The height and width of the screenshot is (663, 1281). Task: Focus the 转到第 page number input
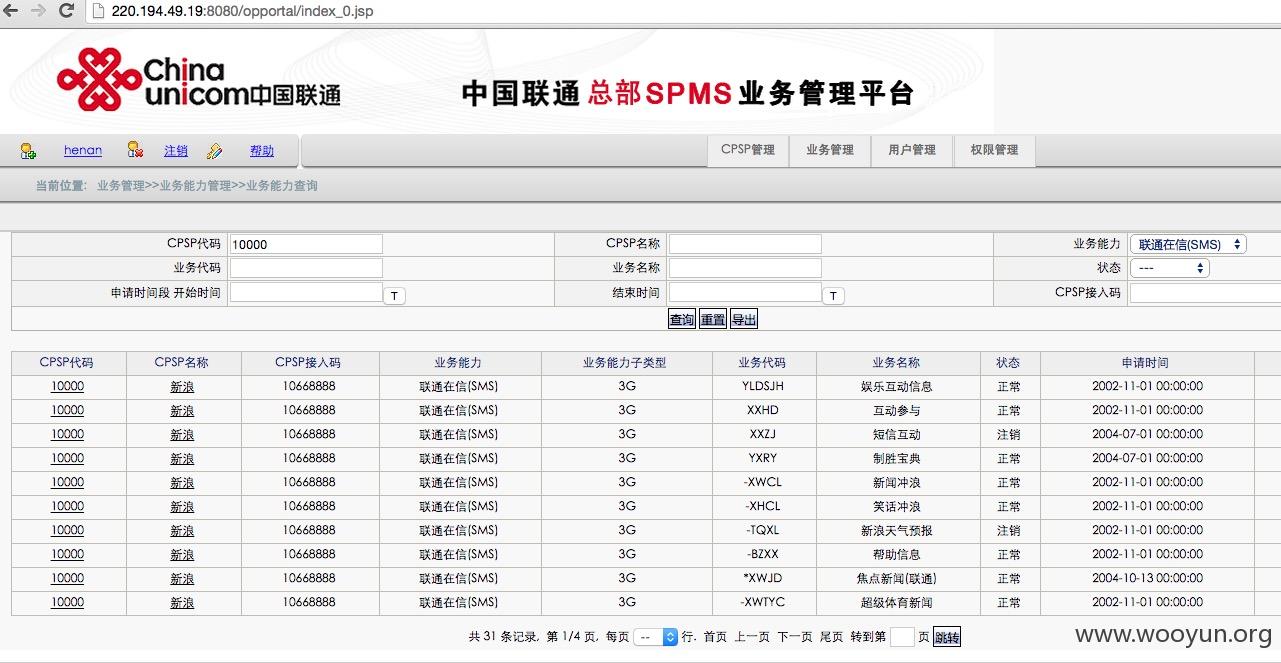click(902, 637)
